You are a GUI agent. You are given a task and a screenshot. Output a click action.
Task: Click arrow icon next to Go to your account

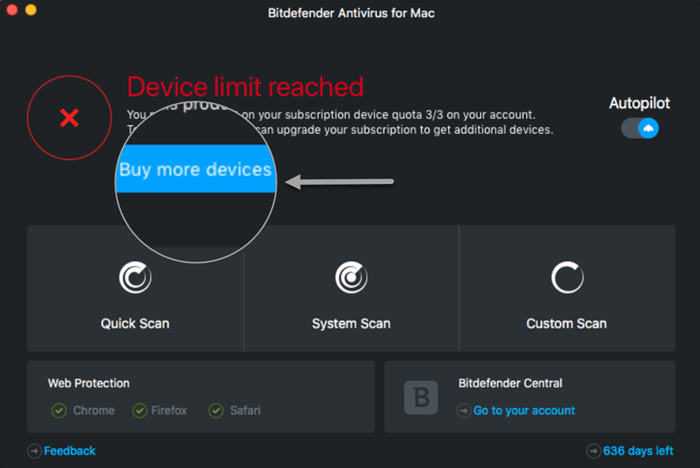(464, 410)
